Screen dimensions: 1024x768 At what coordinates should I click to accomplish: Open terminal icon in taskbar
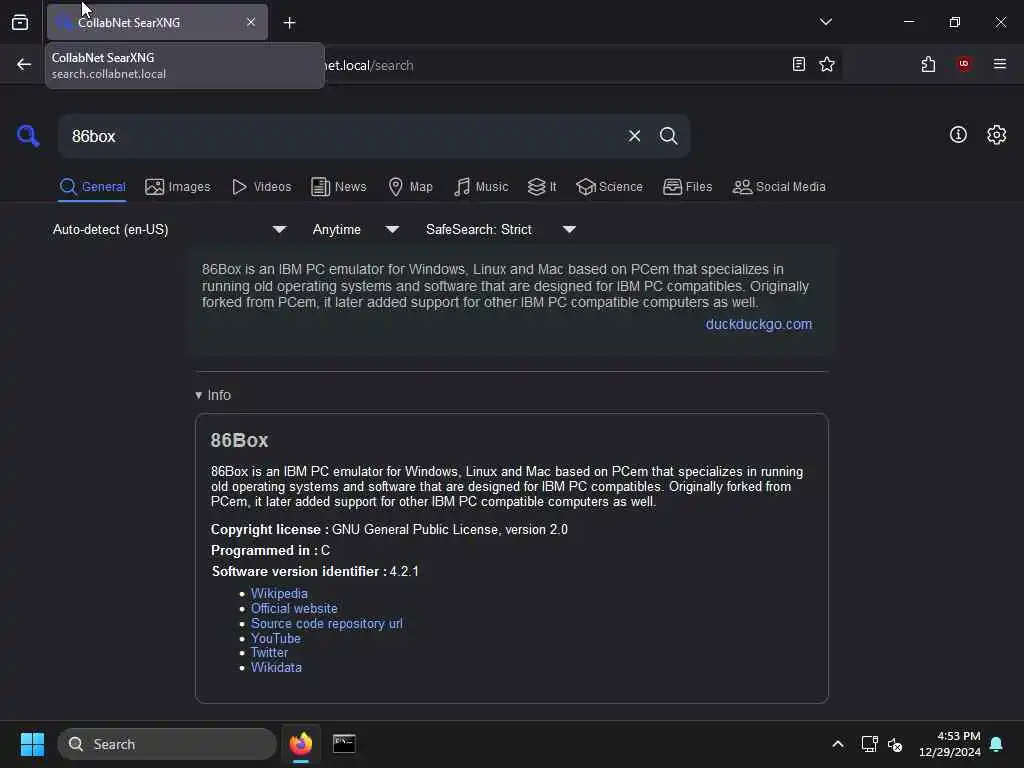pos(344,744)
